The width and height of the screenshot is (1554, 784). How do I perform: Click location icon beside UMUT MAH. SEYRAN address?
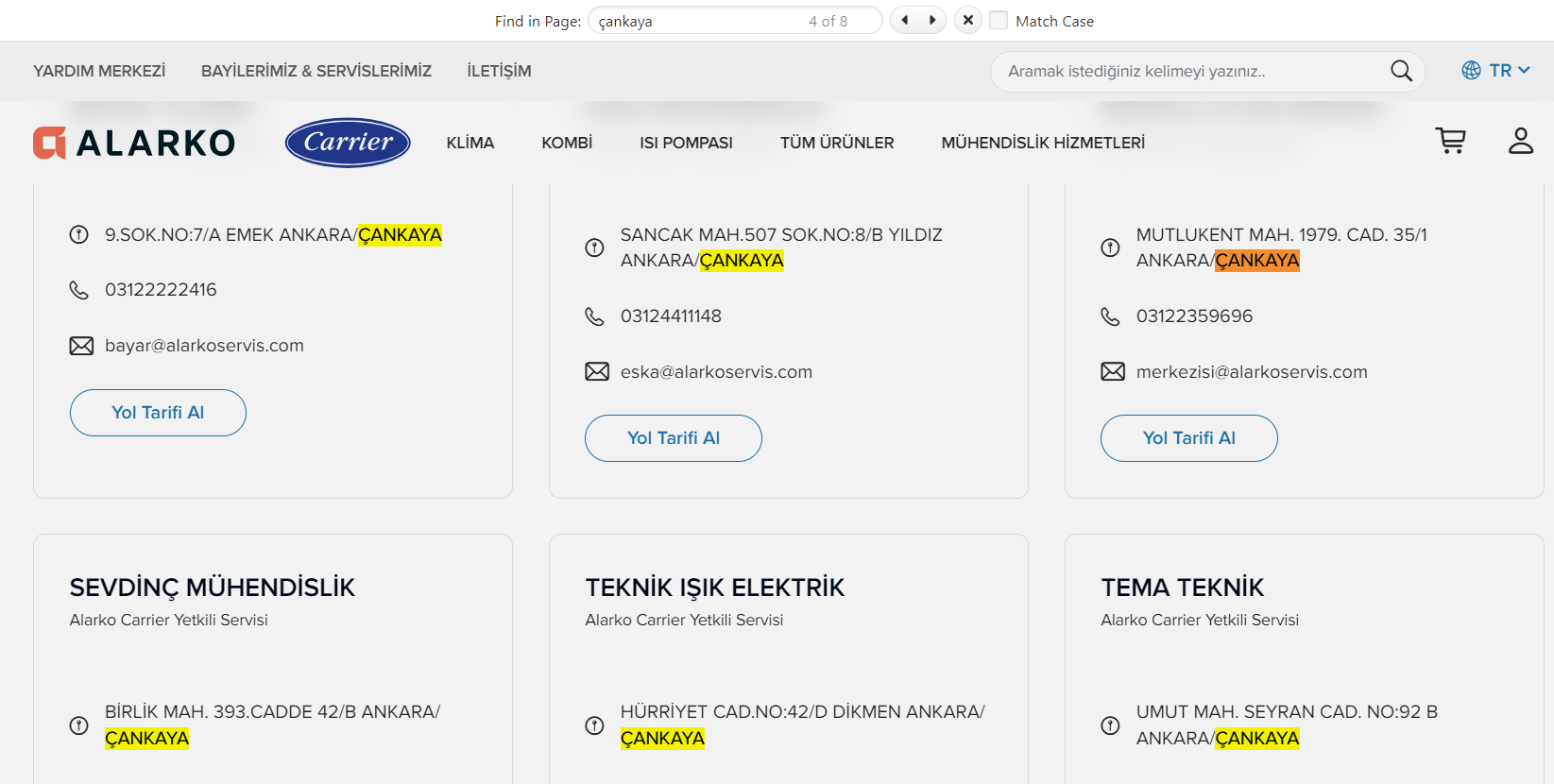(x=1110, y=725)
